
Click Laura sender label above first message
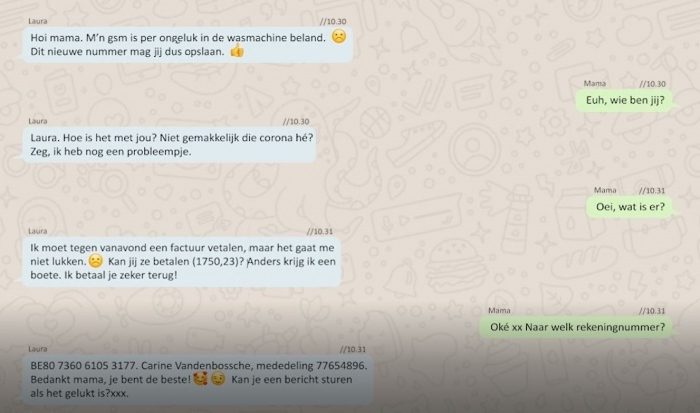[x=38, y=21]
